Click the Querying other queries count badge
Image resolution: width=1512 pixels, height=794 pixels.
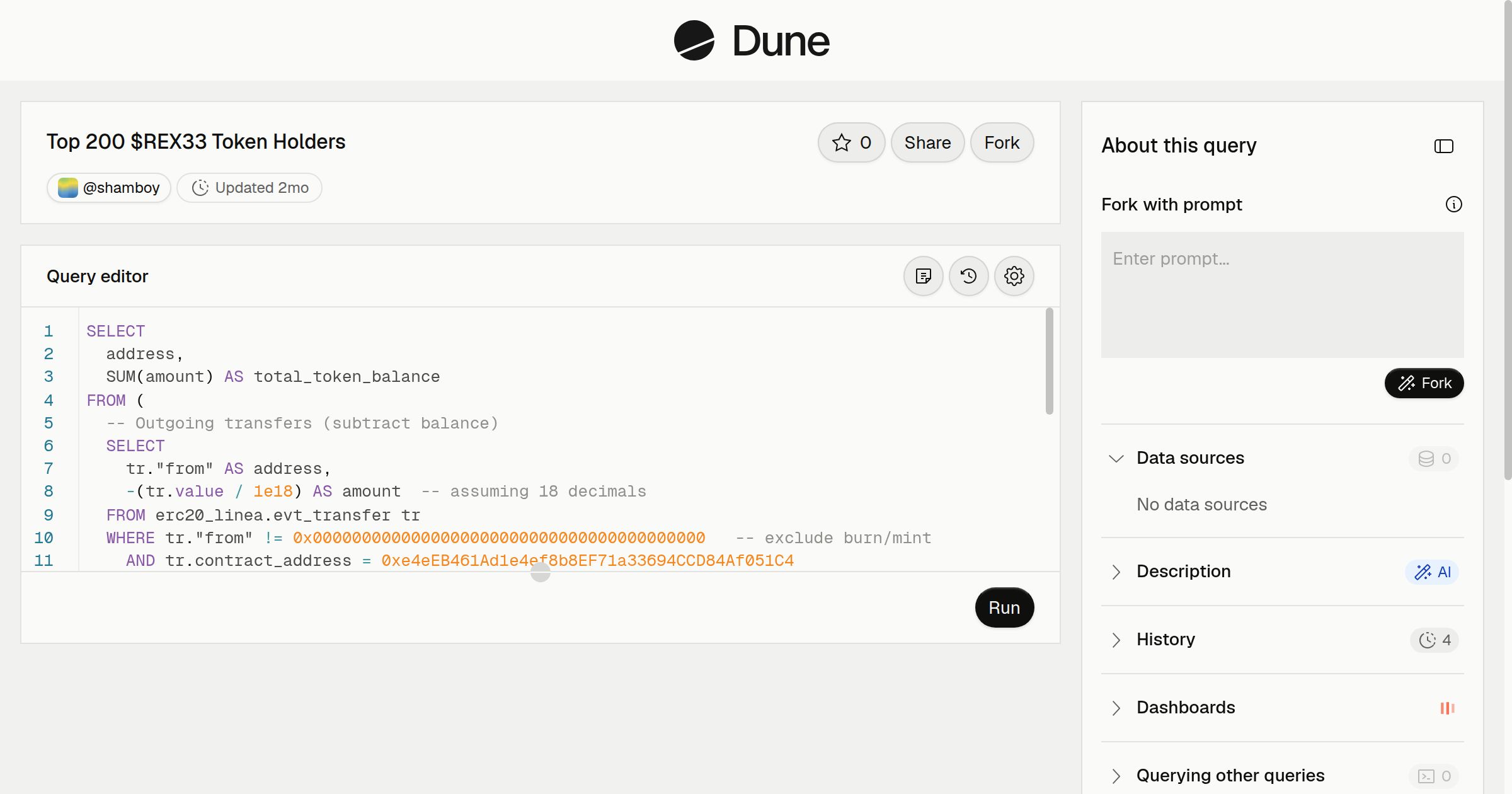coord(1435,776)
